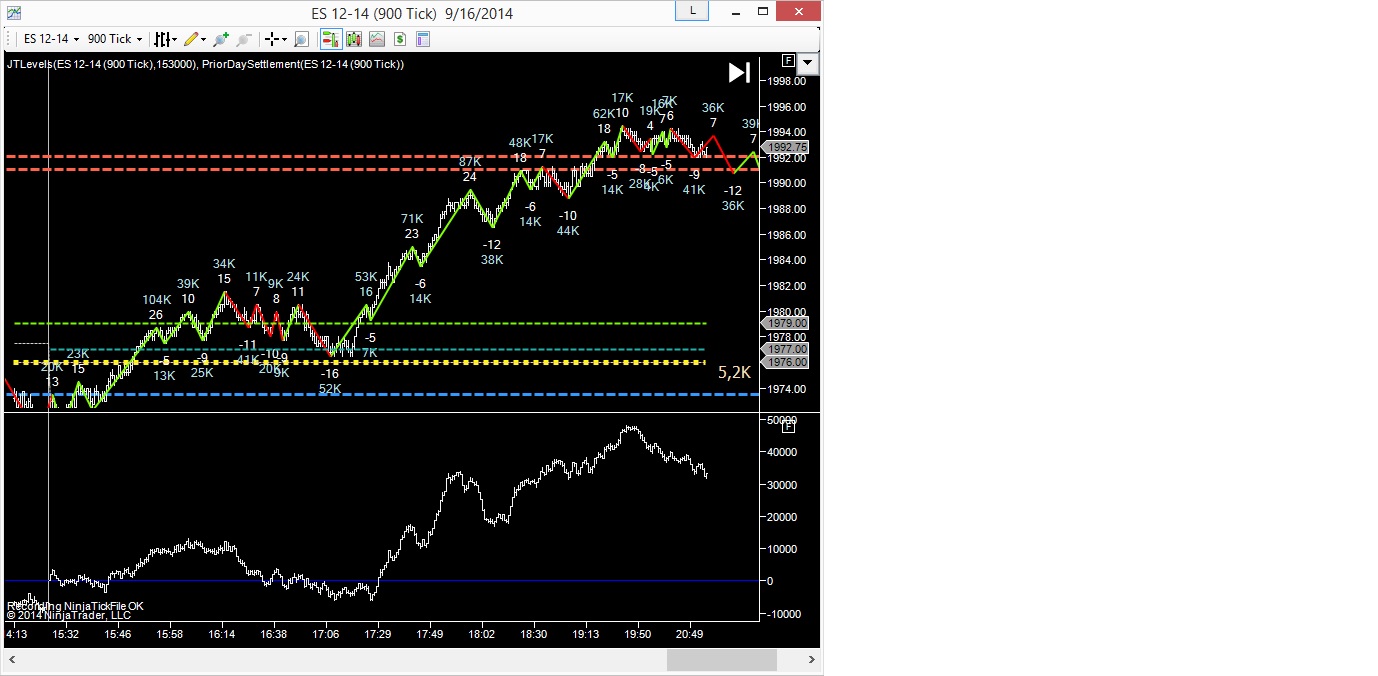
Task: Open the price axis dropdown arrow
Action: point(808,62)
